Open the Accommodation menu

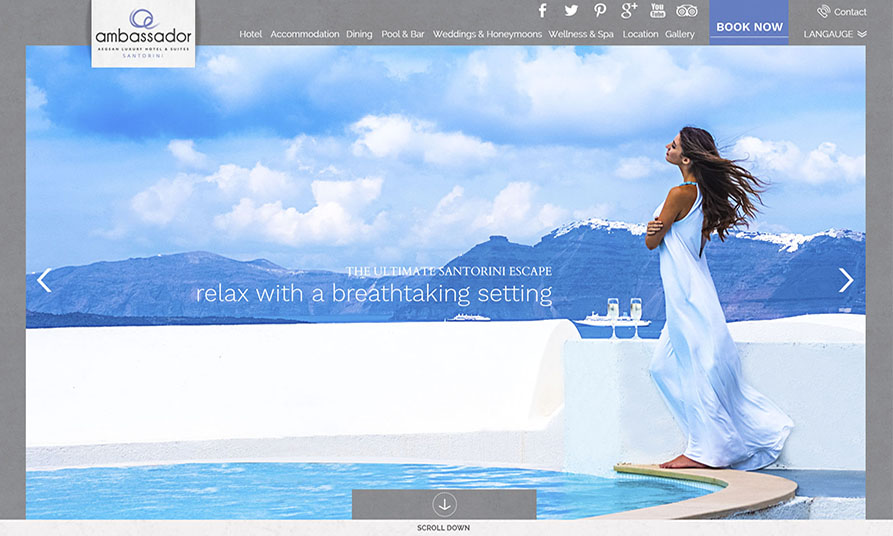[x=304, y=34]
